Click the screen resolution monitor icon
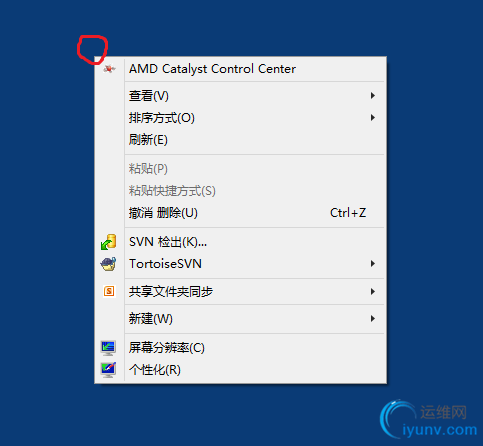The image size is (483, 446). pos(108,348)
